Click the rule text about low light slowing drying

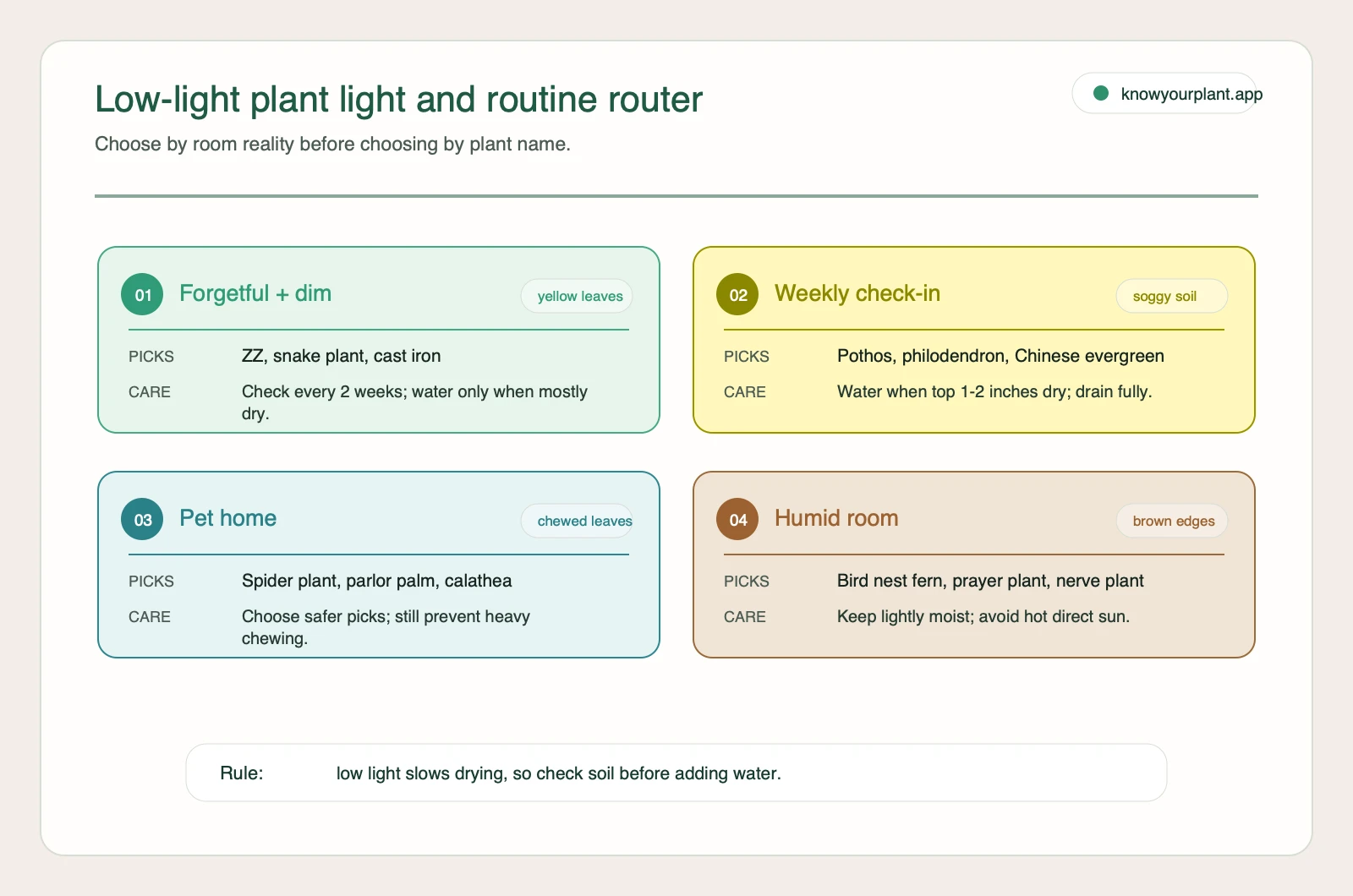(x=559, y=773)
